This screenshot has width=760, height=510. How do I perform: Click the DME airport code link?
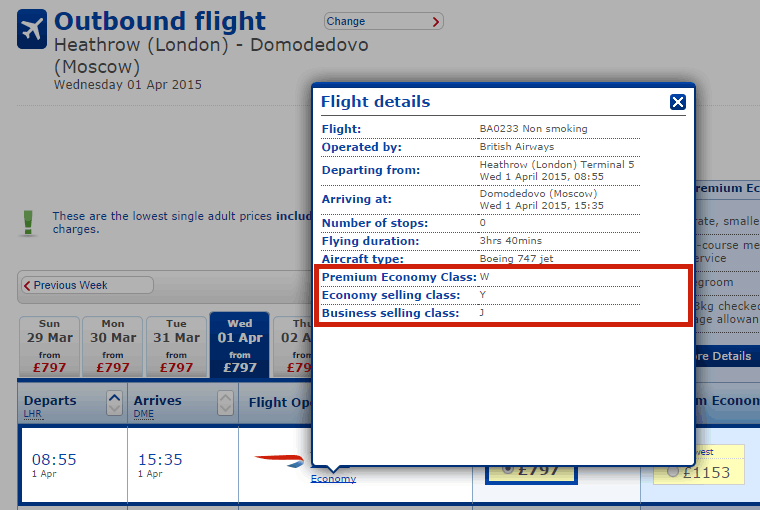(144, 414)
